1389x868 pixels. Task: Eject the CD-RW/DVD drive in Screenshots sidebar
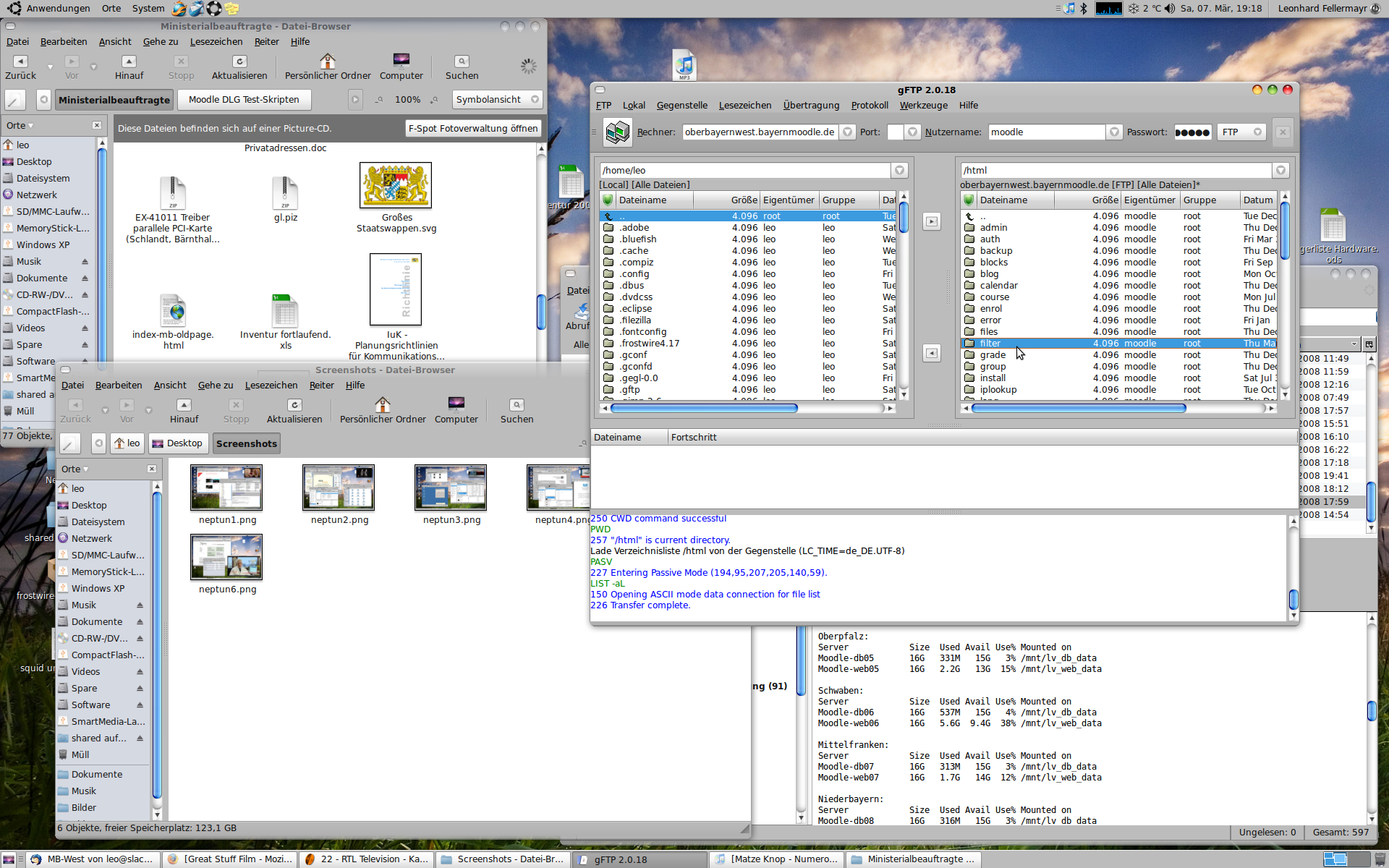140,638
